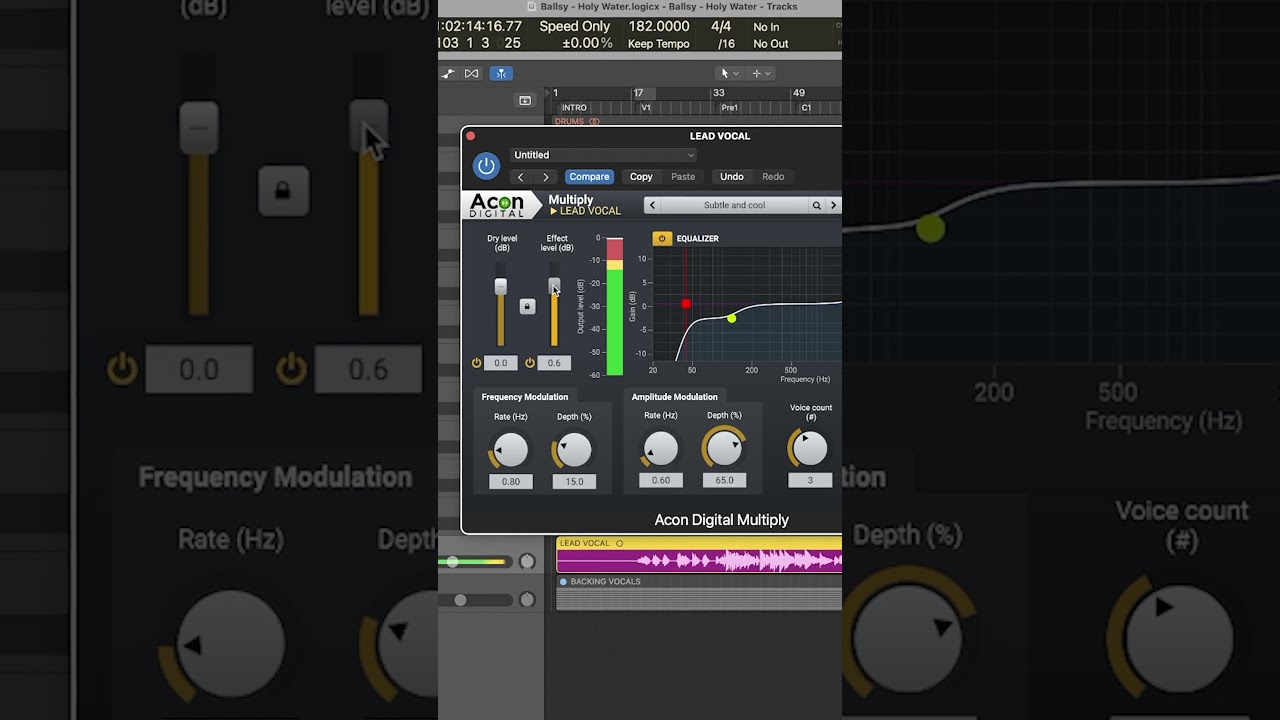Click the DRUMS track stack link icon
Image resolution: width=1280 pixels, height=720 pixels.
[594, 122]
